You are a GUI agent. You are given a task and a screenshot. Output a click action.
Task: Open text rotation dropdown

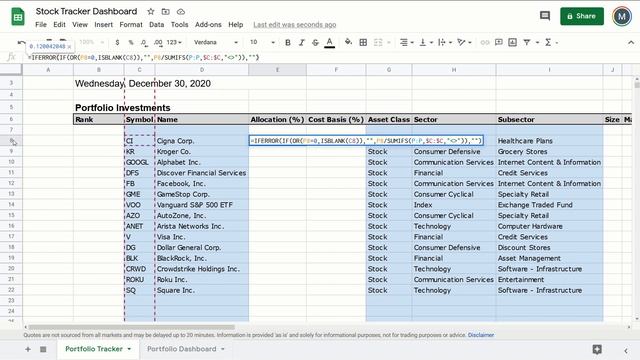point(464,42)
